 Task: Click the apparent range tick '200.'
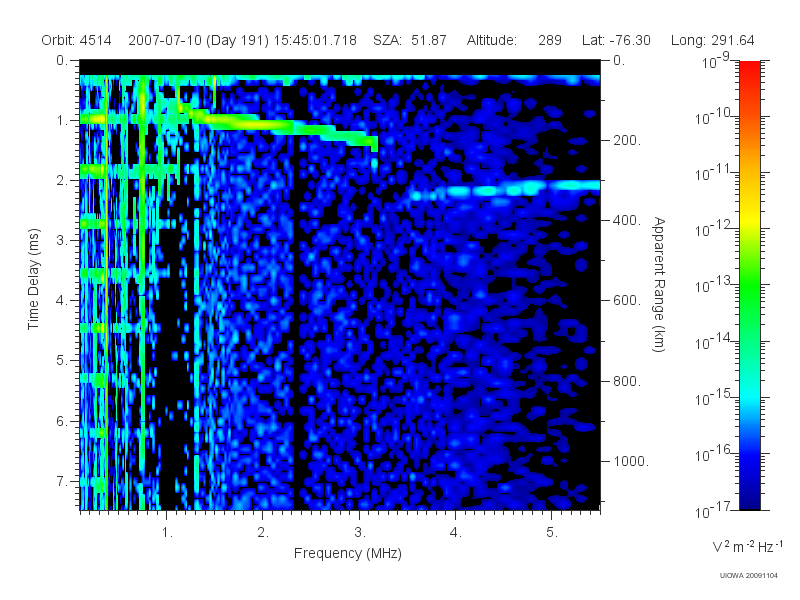pos(627,140)
